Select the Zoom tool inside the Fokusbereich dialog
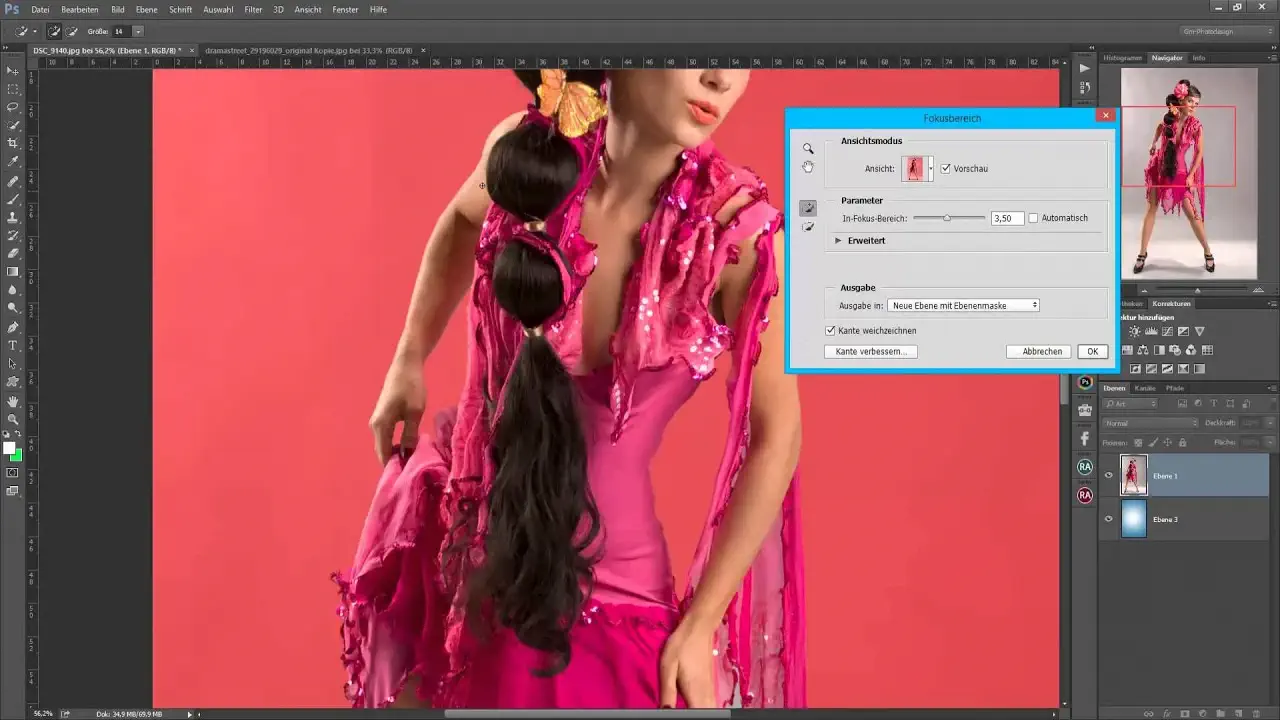Viewport: 1280px width, 720px height. click(x=808, y=148)
